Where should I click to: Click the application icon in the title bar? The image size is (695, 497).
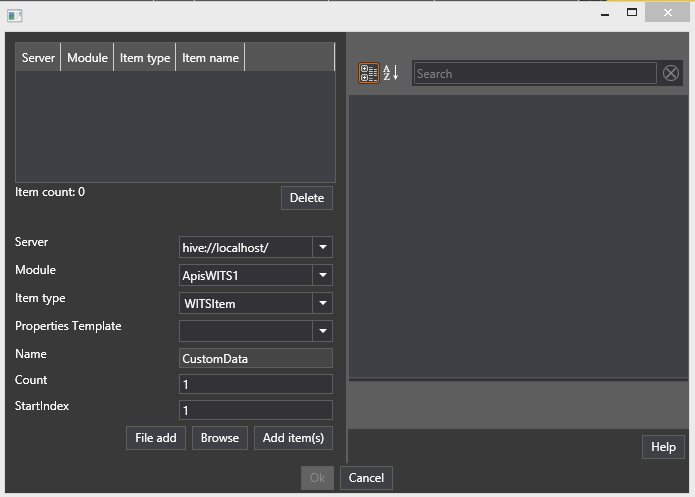(x=15, y=15)
